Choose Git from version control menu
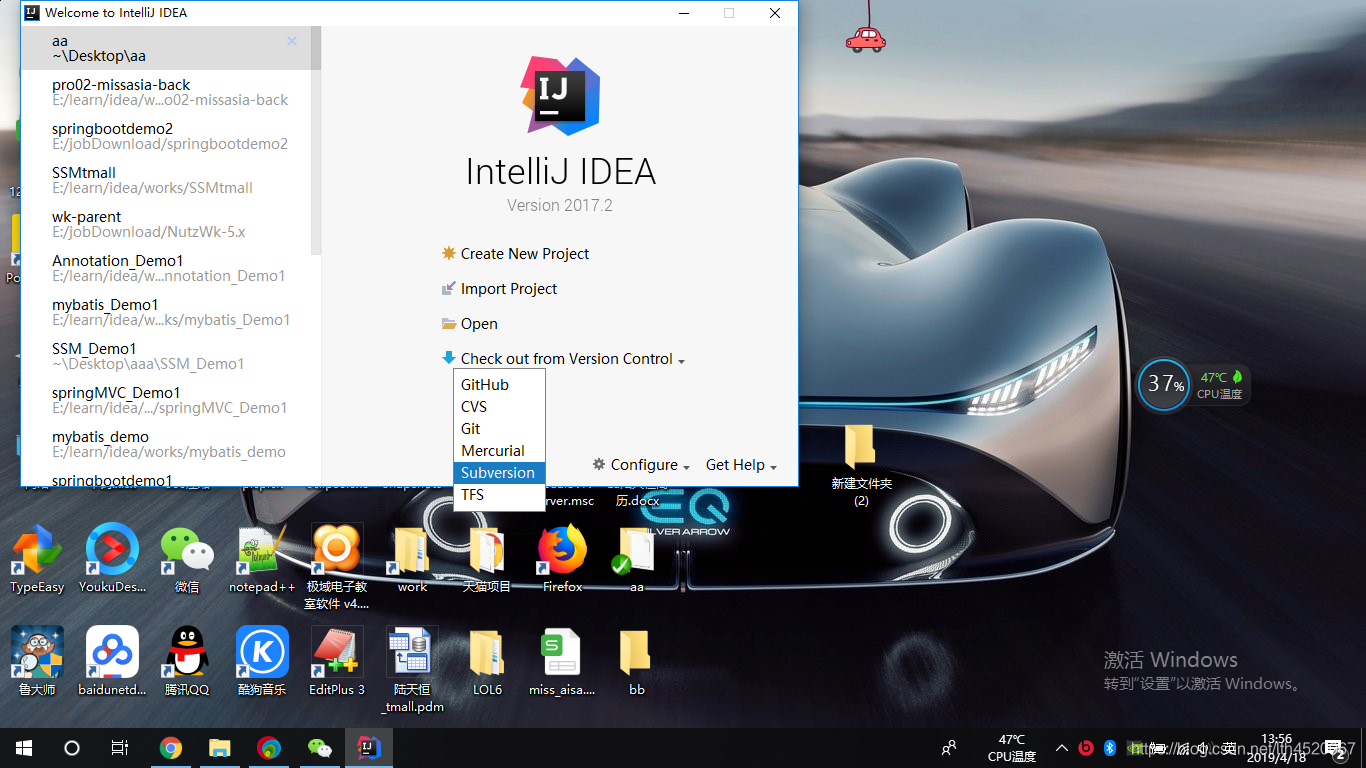The width and height of the screenshot is (1366, 768). [499, 429]
